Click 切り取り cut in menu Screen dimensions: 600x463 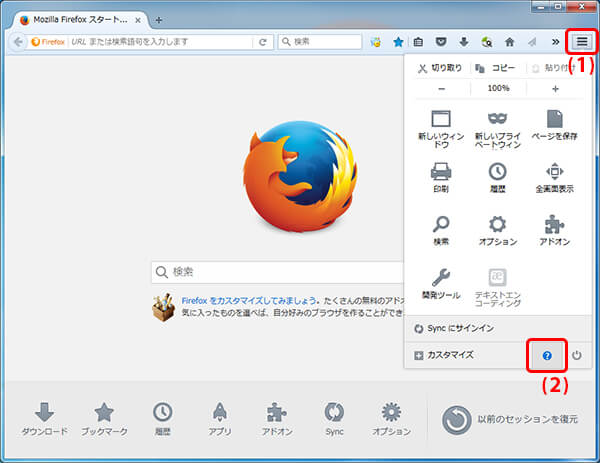pos(440,68)
